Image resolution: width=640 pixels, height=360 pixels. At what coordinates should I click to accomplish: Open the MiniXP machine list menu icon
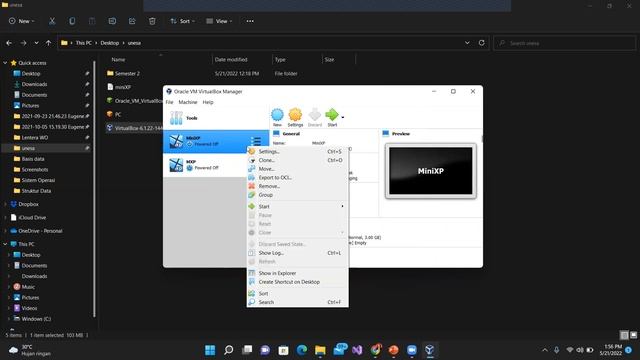(x=256, y=141)
